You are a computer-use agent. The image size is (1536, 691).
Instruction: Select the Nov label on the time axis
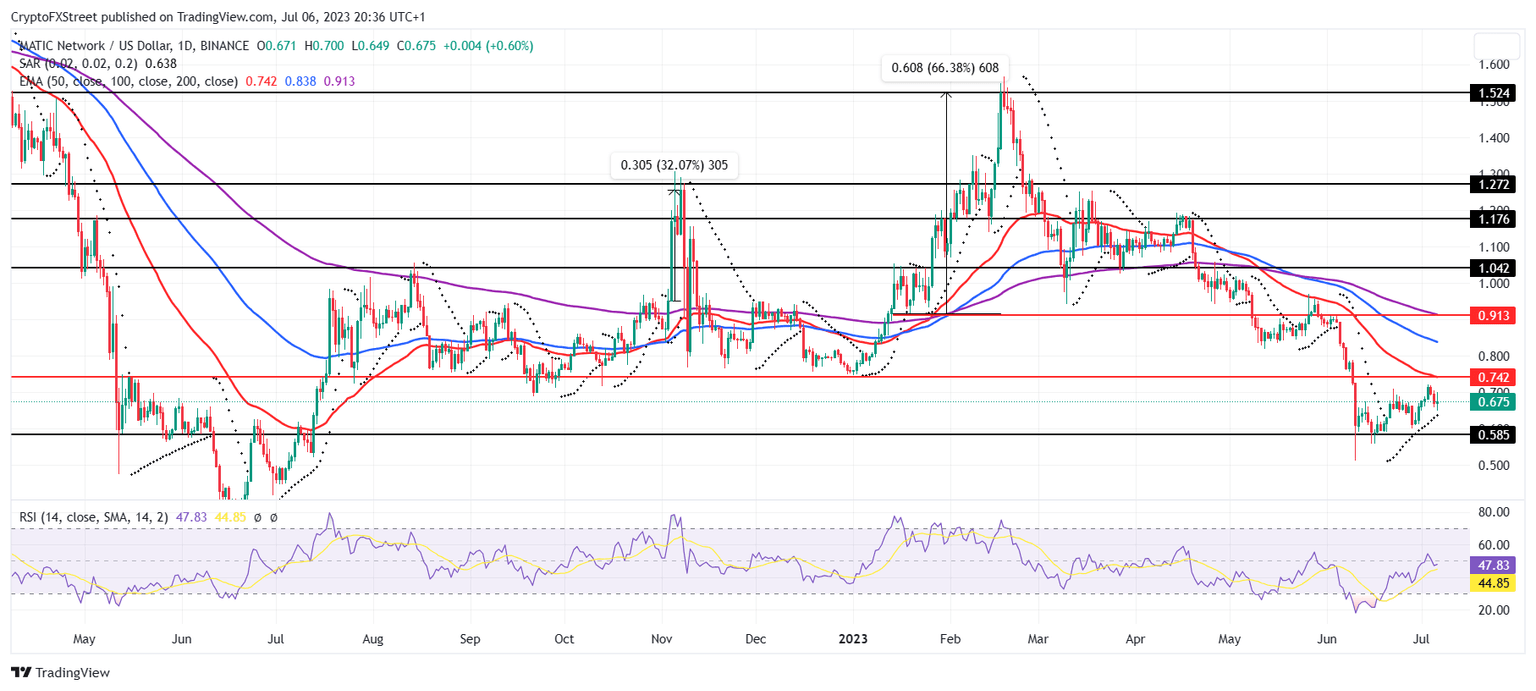click(x=661, y=638)
